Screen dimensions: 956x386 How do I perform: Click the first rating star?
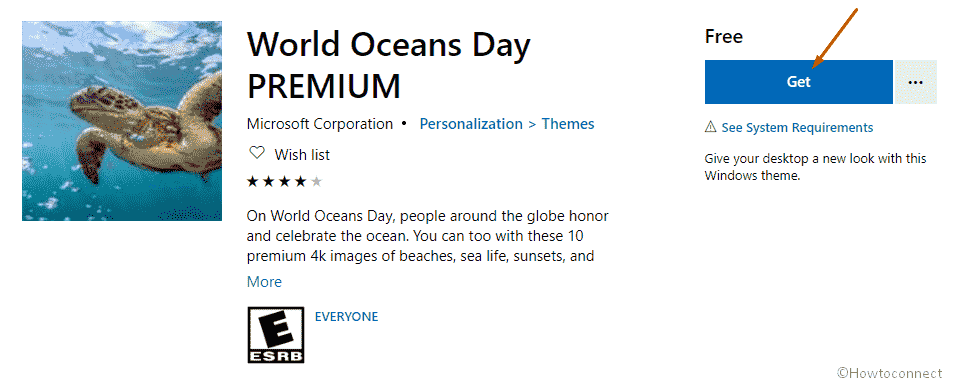coord(252,181)
